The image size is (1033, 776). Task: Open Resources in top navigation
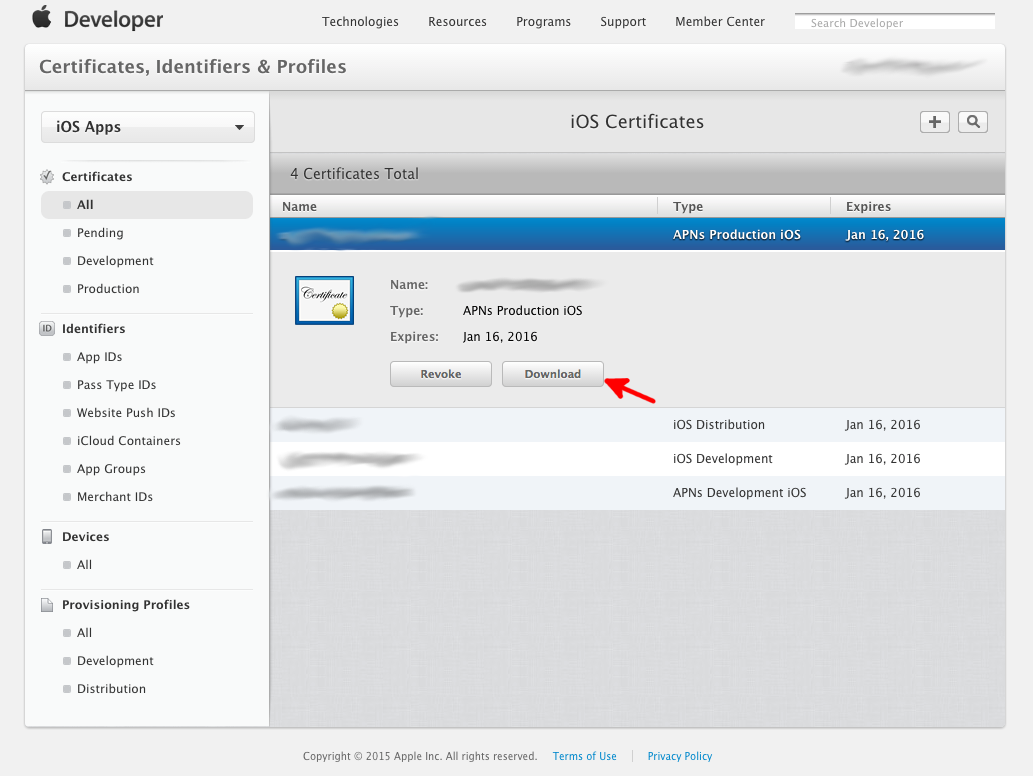pyautogui.click(x=457, y=22)
